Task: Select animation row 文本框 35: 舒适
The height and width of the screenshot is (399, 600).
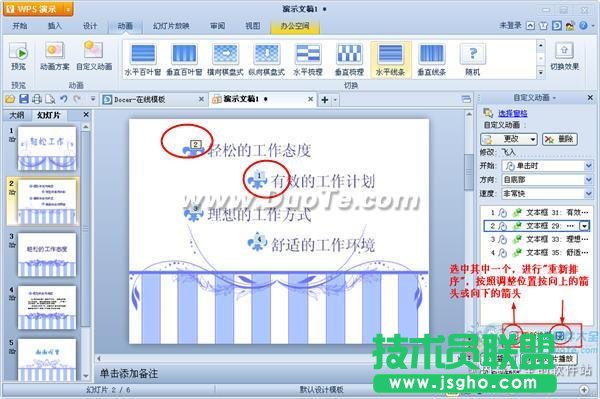Action: point(536,252)
